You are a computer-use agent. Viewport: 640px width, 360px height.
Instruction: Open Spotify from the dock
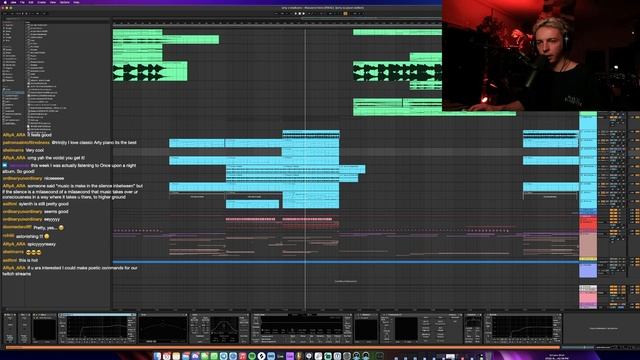[252, 356]
